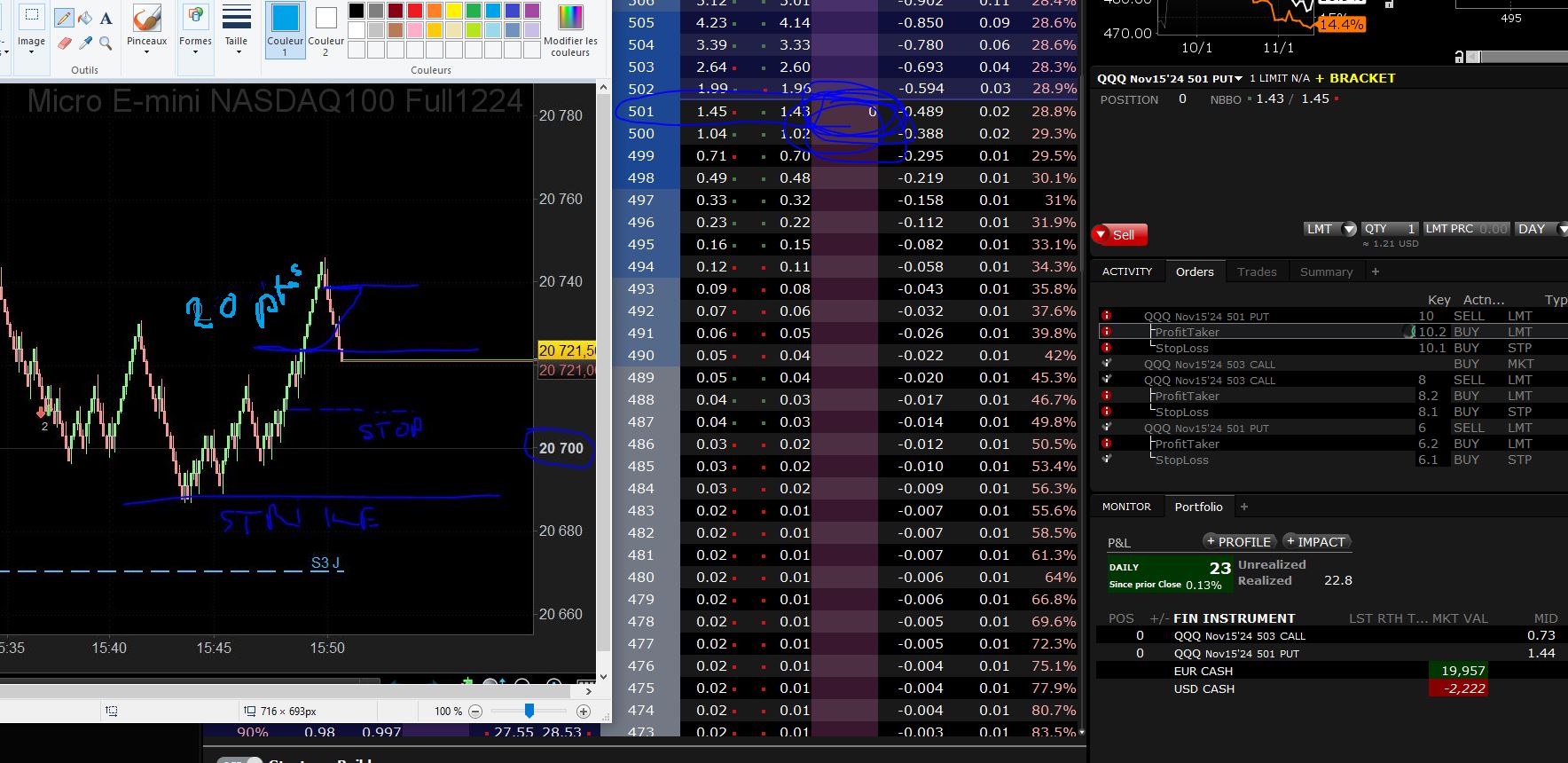Click info icon on StopLoss 10.1 row
Viewport: 1568px width, 763px height.
click(1106, 348)
